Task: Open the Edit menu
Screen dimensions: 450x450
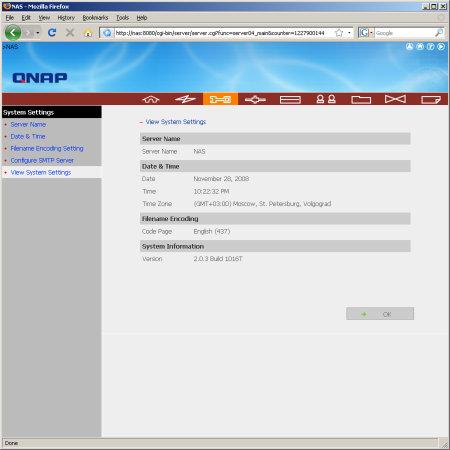Action: (x=26, y=18)
